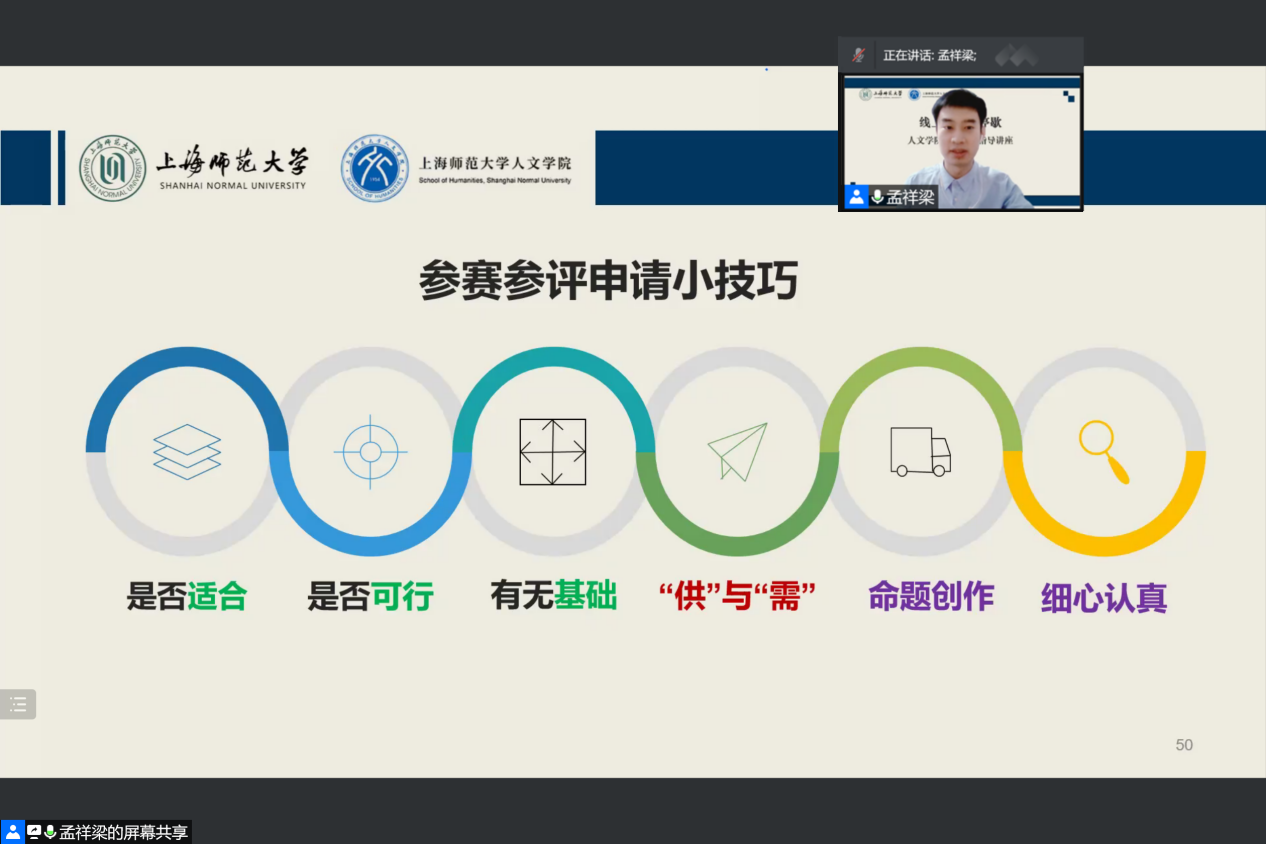Click the Shanghai Normal University logo
Viewport: 1266px width, 844px height.
pyautogui.click(x=113, y=168)
